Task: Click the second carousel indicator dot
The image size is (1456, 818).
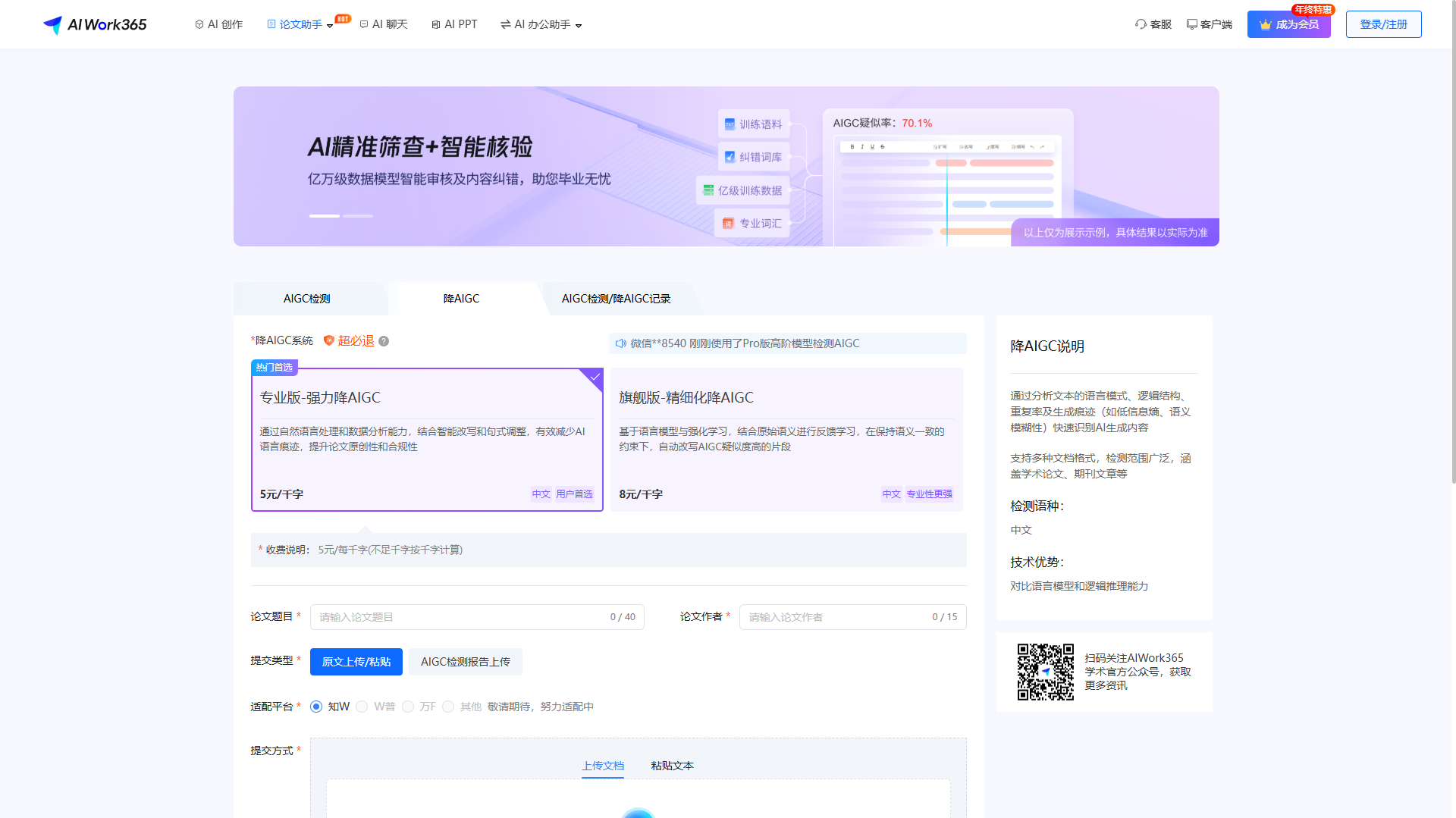Action: [359, 216]
